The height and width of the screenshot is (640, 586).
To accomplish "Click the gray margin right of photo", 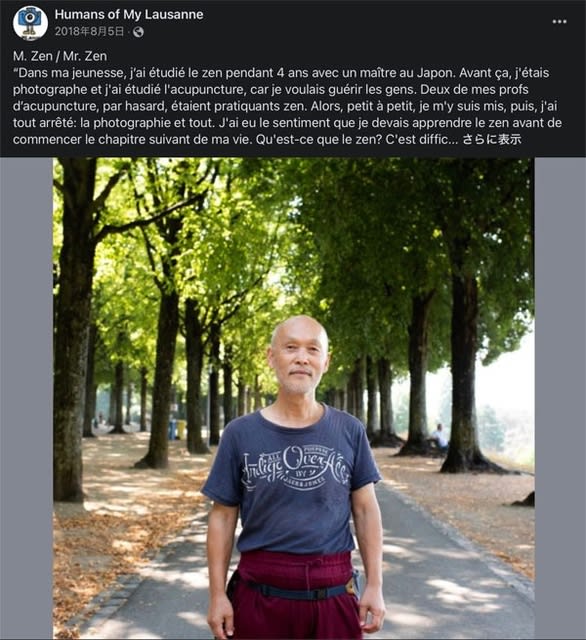I will [x=560, y=398].
